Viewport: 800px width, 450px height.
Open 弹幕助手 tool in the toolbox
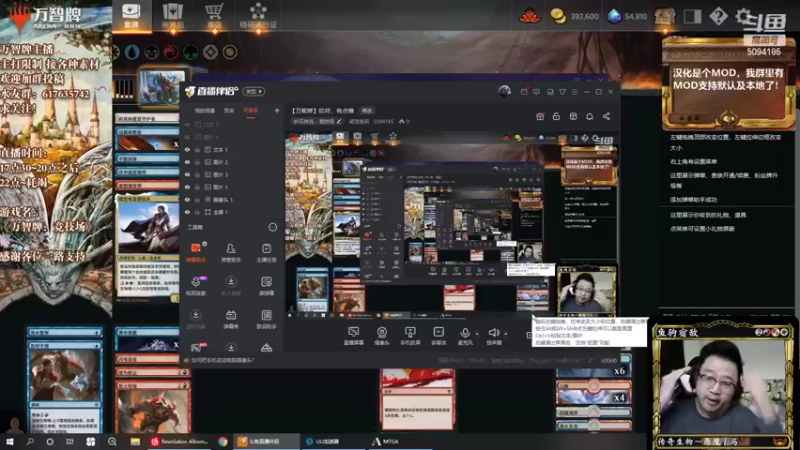coord(195,252)
